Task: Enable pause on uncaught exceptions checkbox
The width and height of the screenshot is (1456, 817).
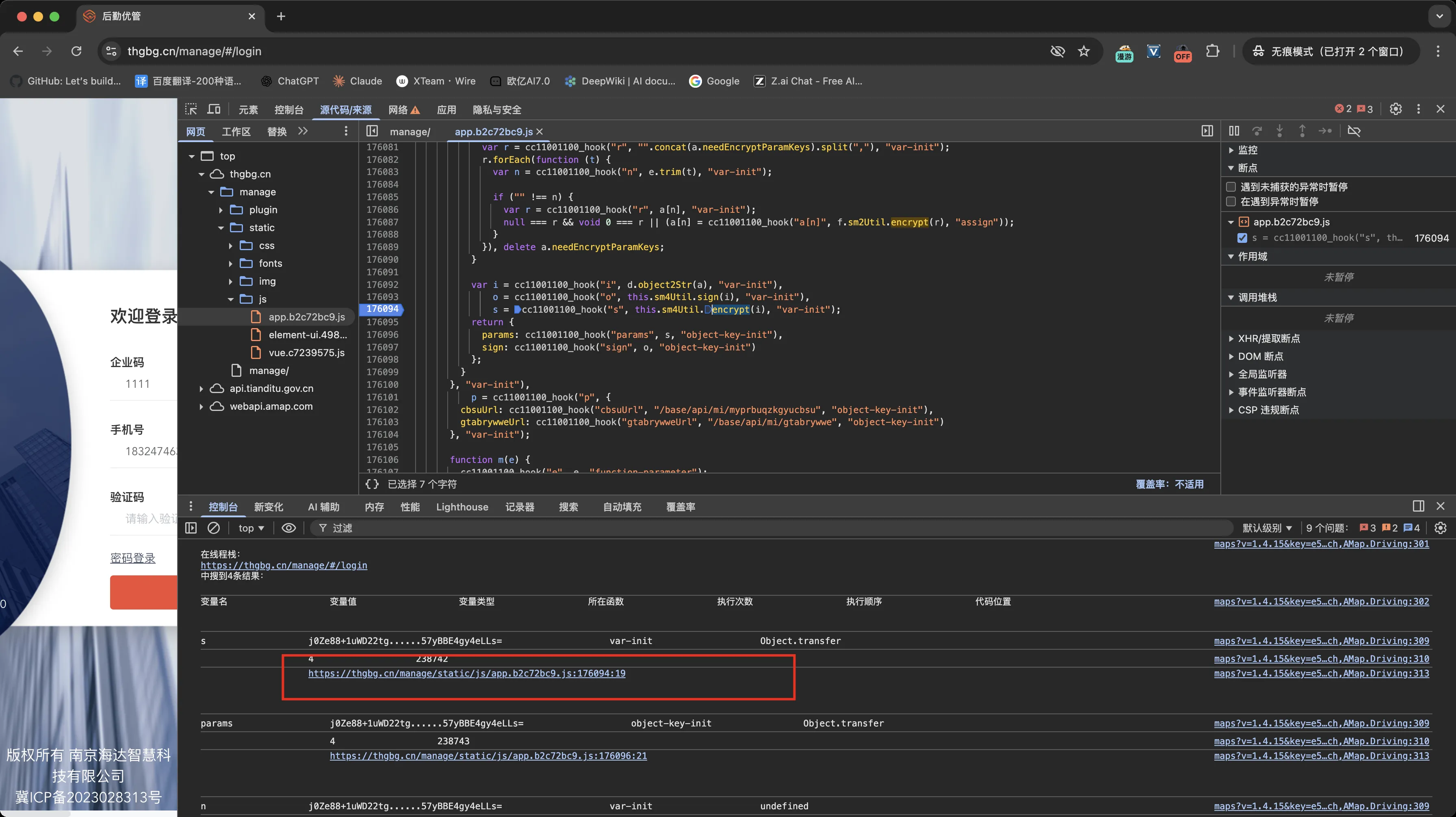Action: point(1231,187)
